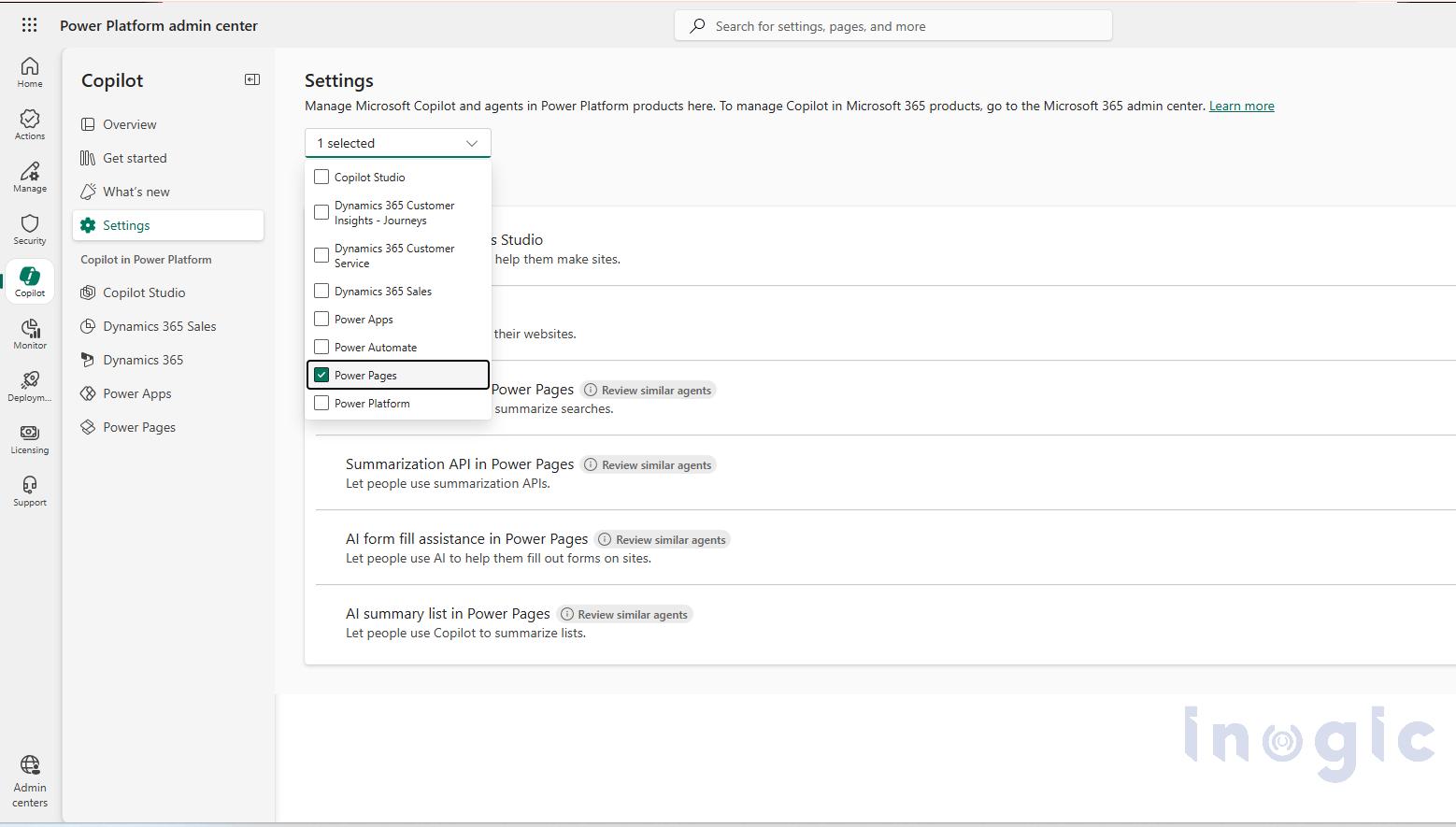Open Copilot Studio under Copilot in Power Platform

[x=168, y=292]
